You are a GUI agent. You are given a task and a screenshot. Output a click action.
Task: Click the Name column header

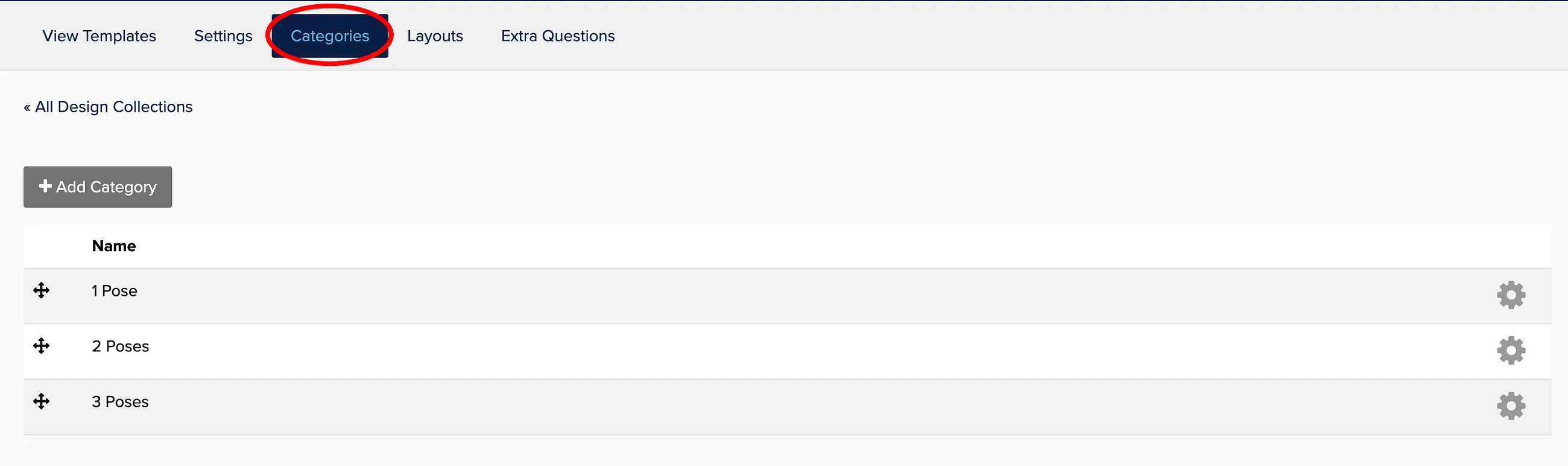[x=114, y=246]
